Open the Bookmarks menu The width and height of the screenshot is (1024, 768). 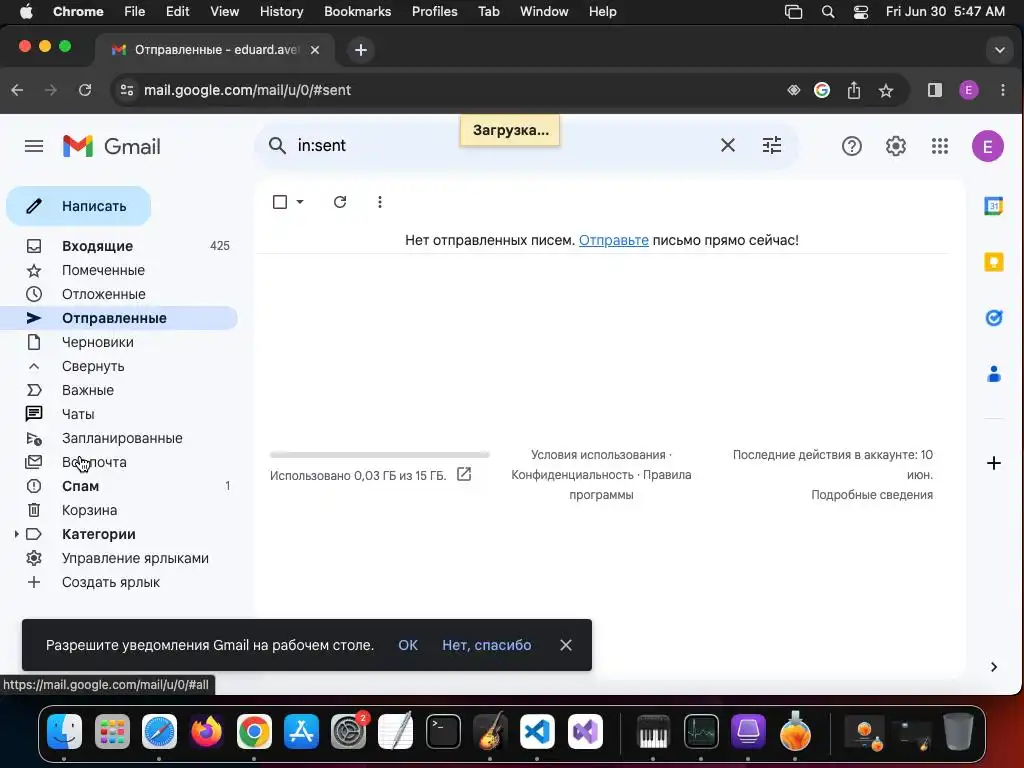point(357,12)
